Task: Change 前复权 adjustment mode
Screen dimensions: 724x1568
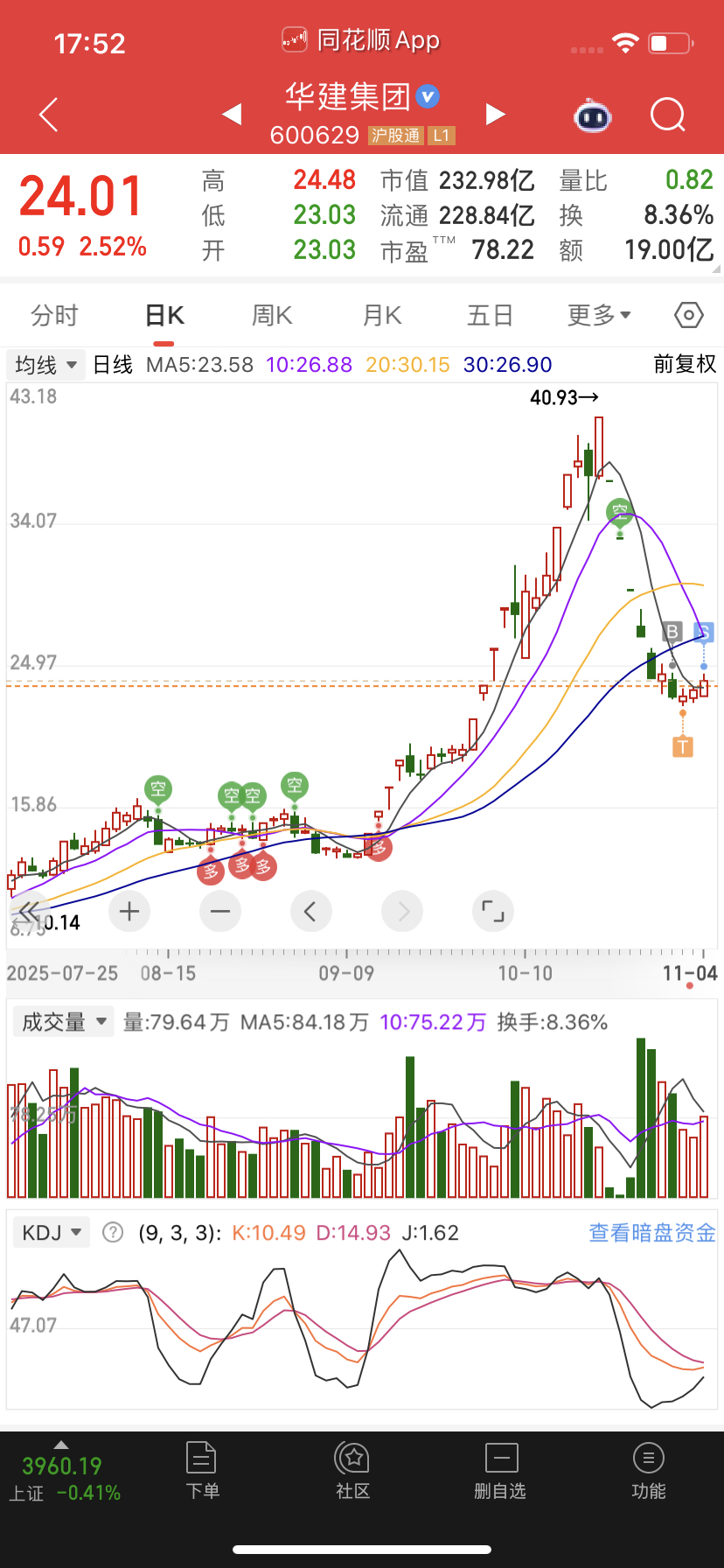Action: point(685,365)
